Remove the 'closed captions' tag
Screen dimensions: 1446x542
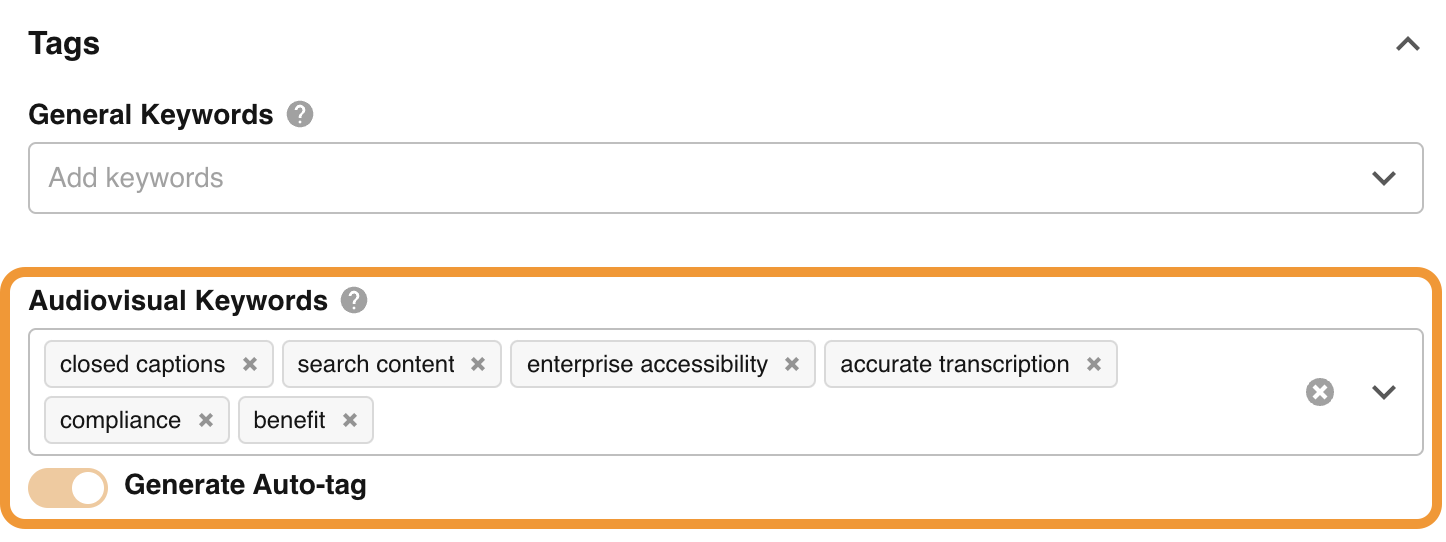(250, 365)
